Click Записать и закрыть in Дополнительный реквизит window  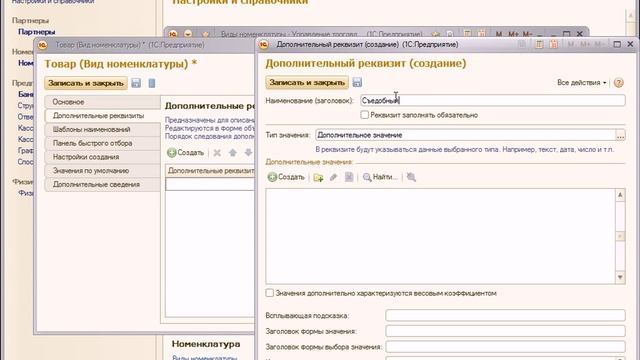pyautogui.click(x=307, y=82)
